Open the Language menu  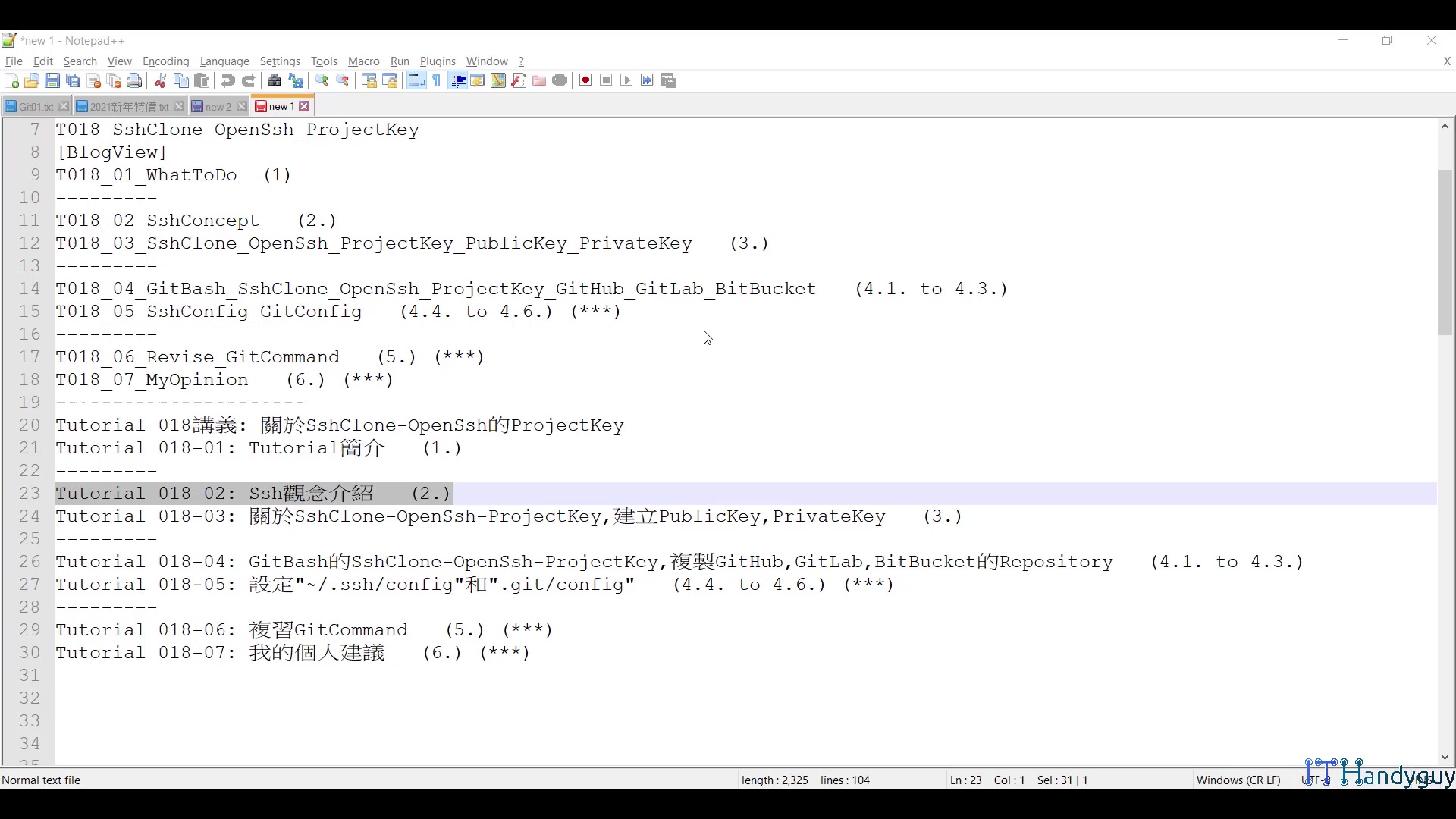click(224, 61)
